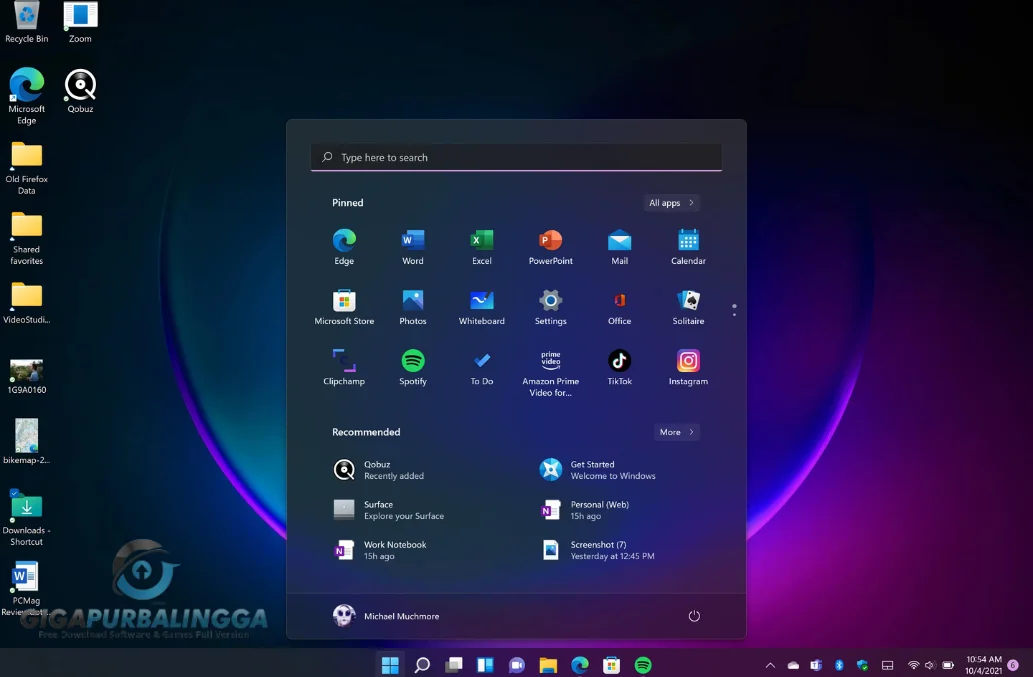The height and width of the screenshot is (677, 1033).
Task: Open Spotify in pinned section
Action: [x=413, y=367]
